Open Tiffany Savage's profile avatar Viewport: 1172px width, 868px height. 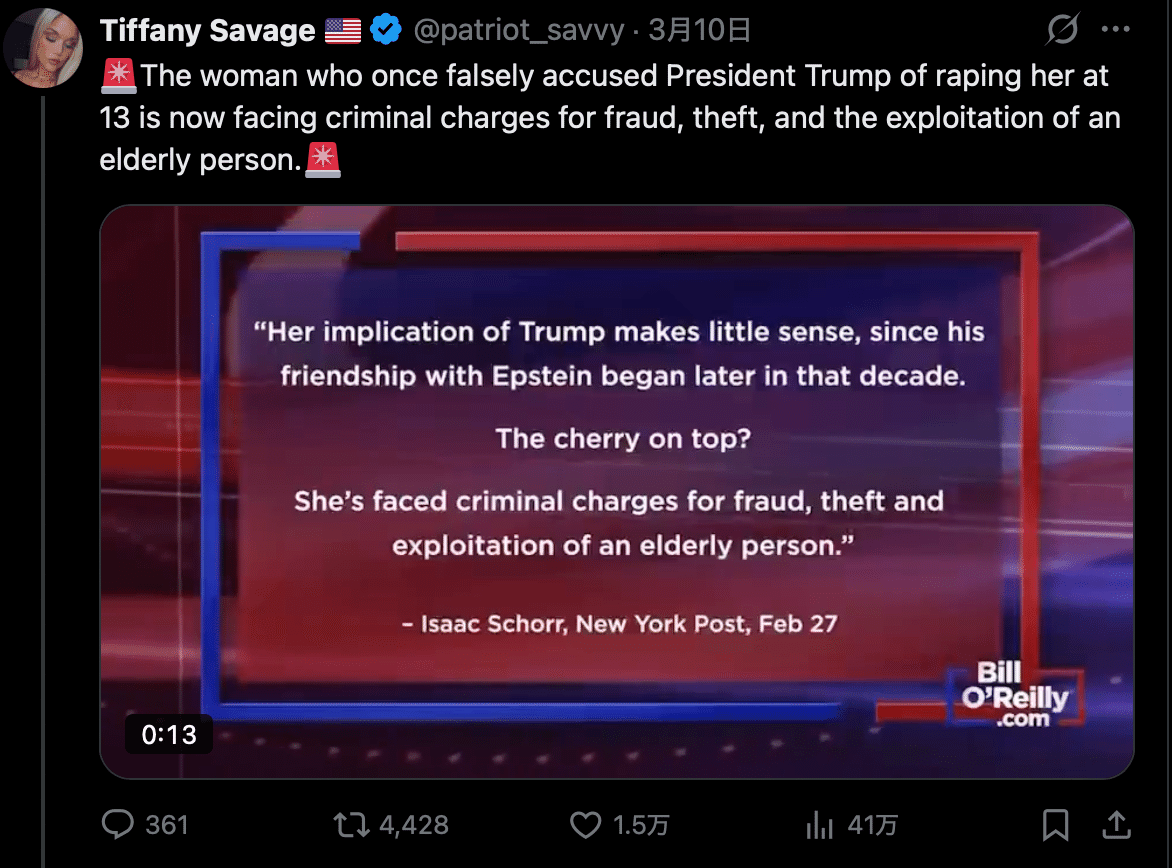pyautogui.click(x=43, y=45)
